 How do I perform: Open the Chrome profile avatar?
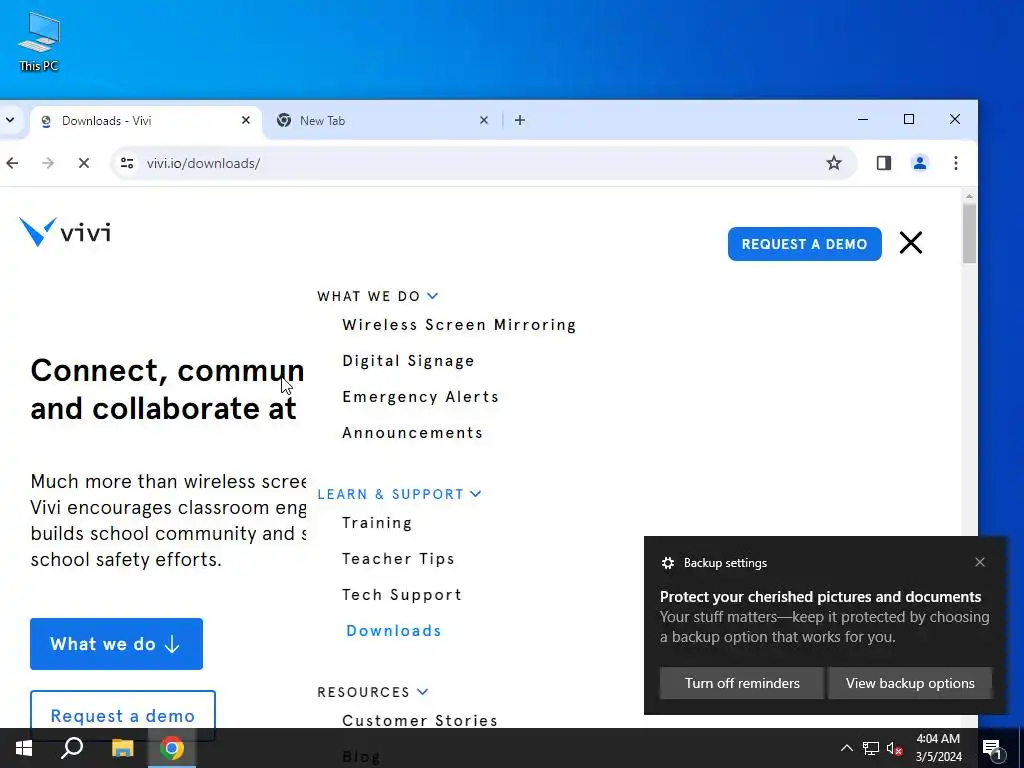920,163
